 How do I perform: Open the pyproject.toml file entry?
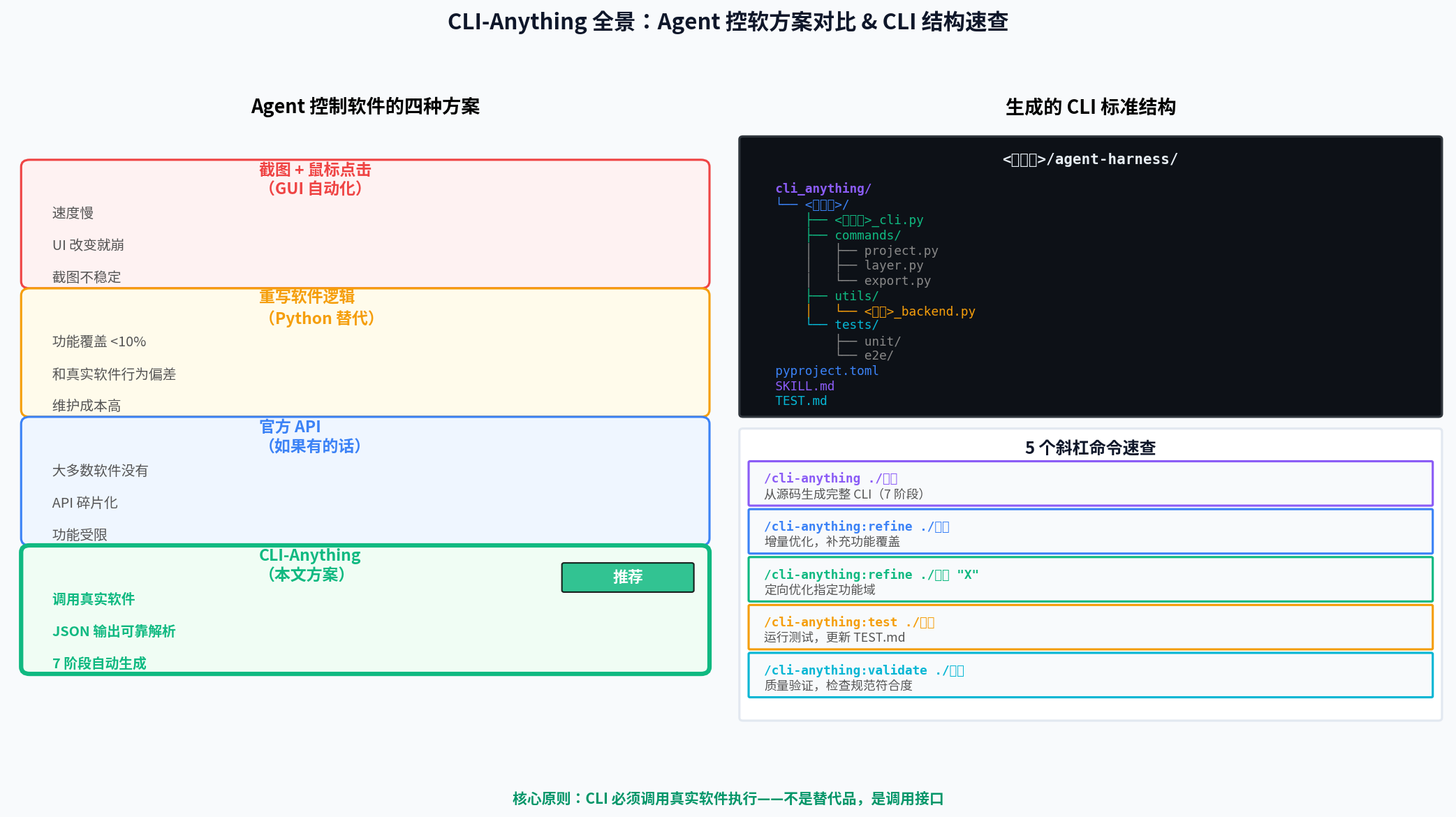(x=826, y=371)
